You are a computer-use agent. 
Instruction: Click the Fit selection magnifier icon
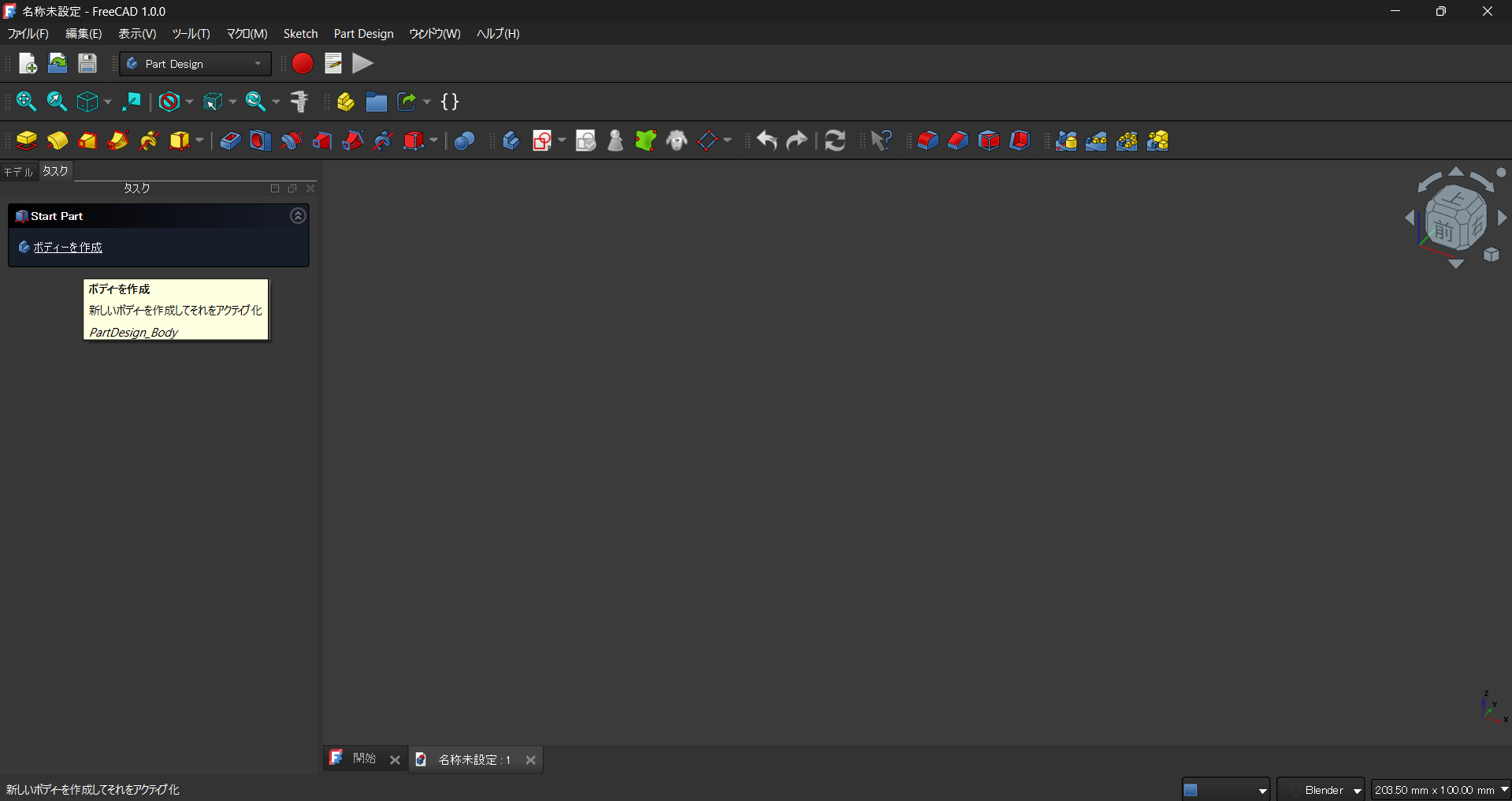coord(57,102)
